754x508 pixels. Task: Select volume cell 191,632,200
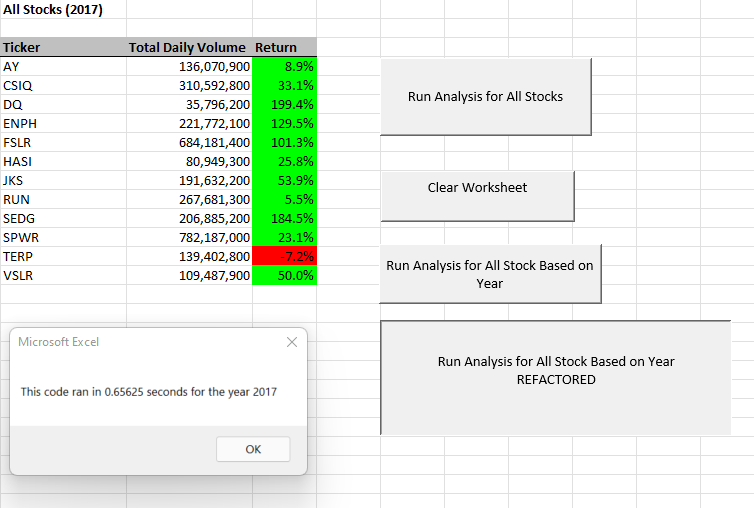189,180
